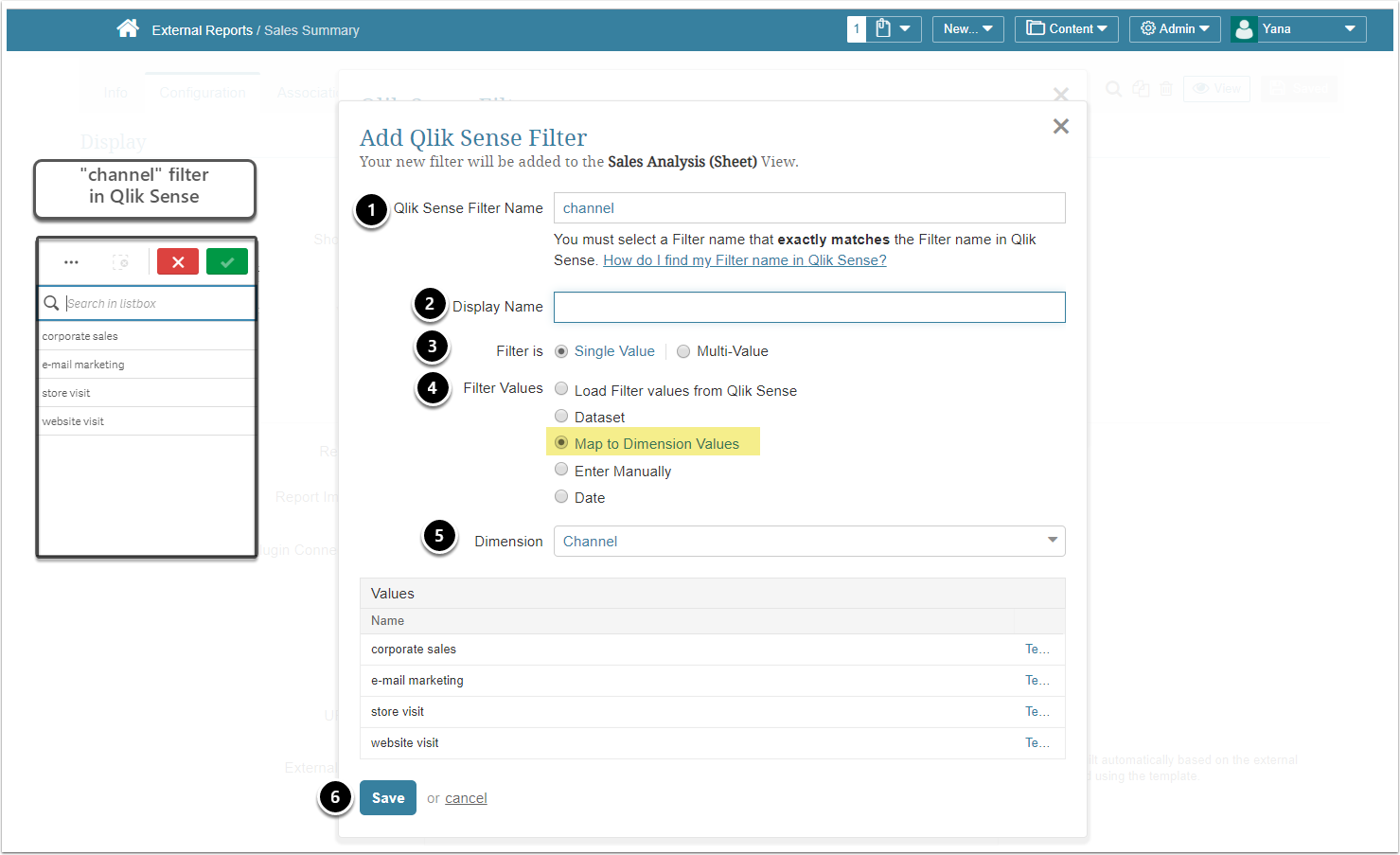Select the Enter Manually option
The height and width of the screenshot is (855, 1400).
561,470
